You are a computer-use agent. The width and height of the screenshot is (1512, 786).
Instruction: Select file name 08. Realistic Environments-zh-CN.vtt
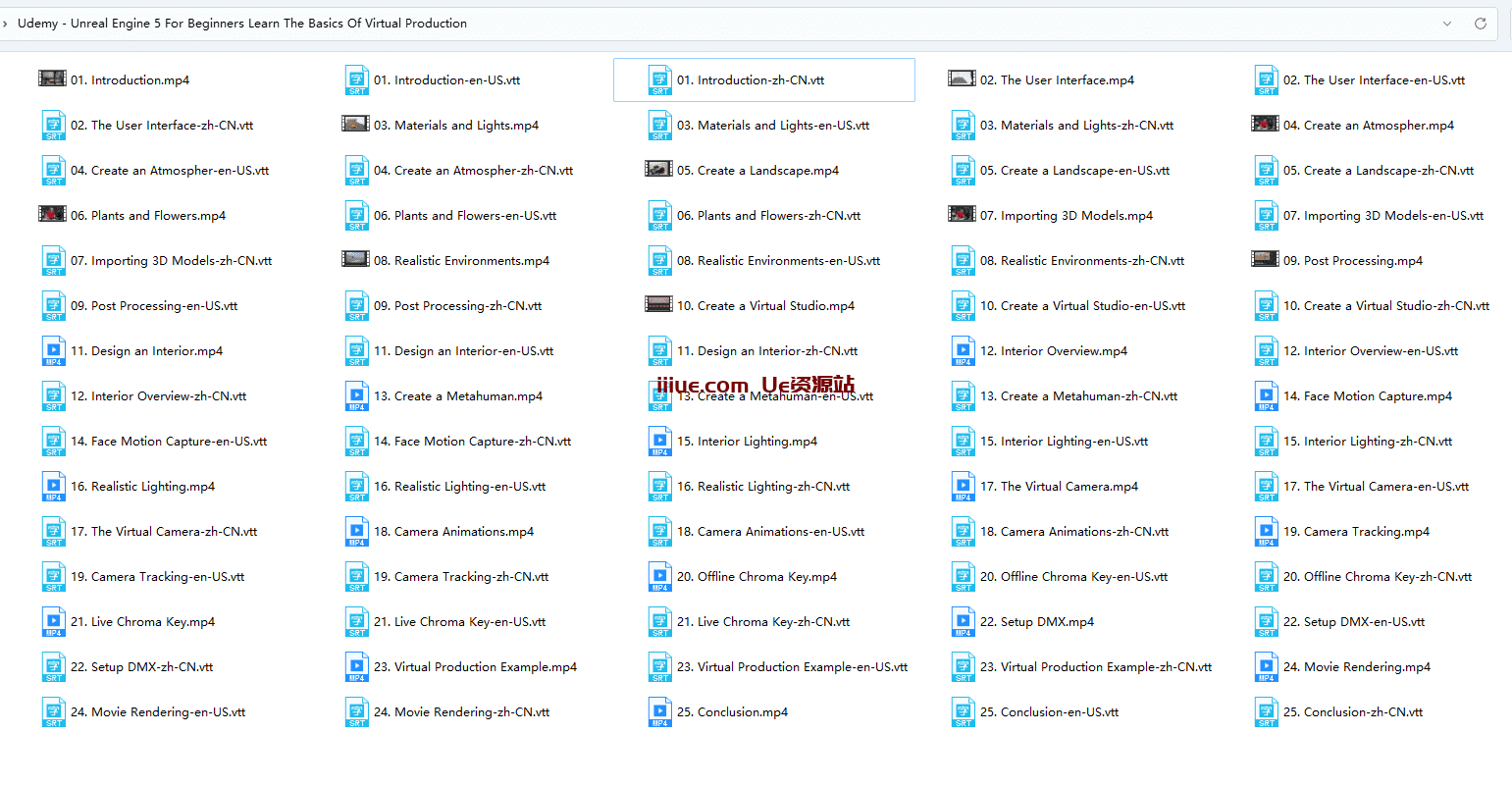coord(1082,261)
